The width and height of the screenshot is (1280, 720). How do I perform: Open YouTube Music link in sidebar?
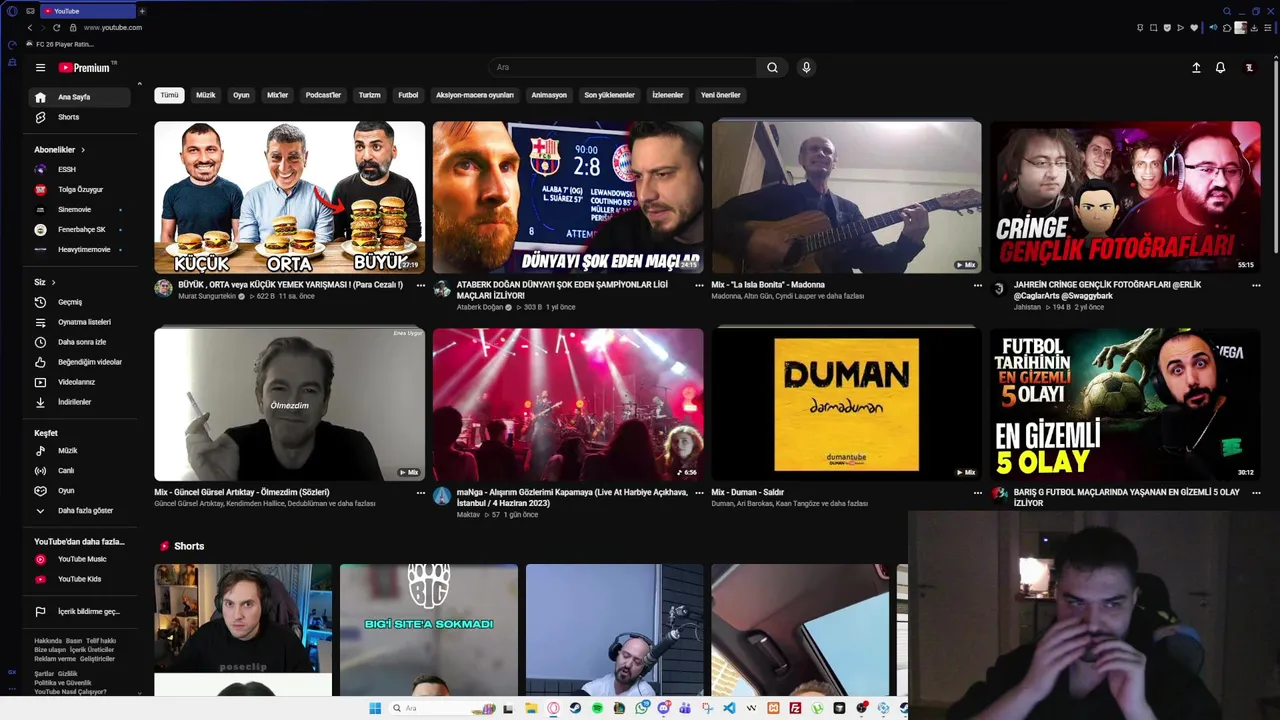pos(79,559)
